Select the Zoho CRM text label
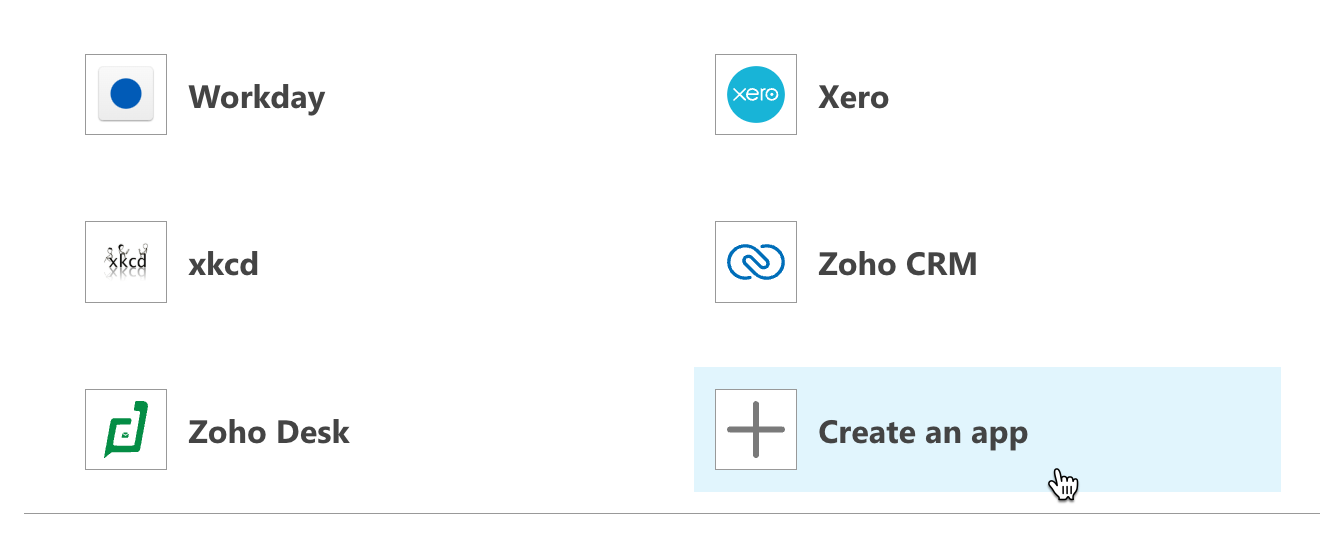The image size is (1334, 536). [898, 264]
